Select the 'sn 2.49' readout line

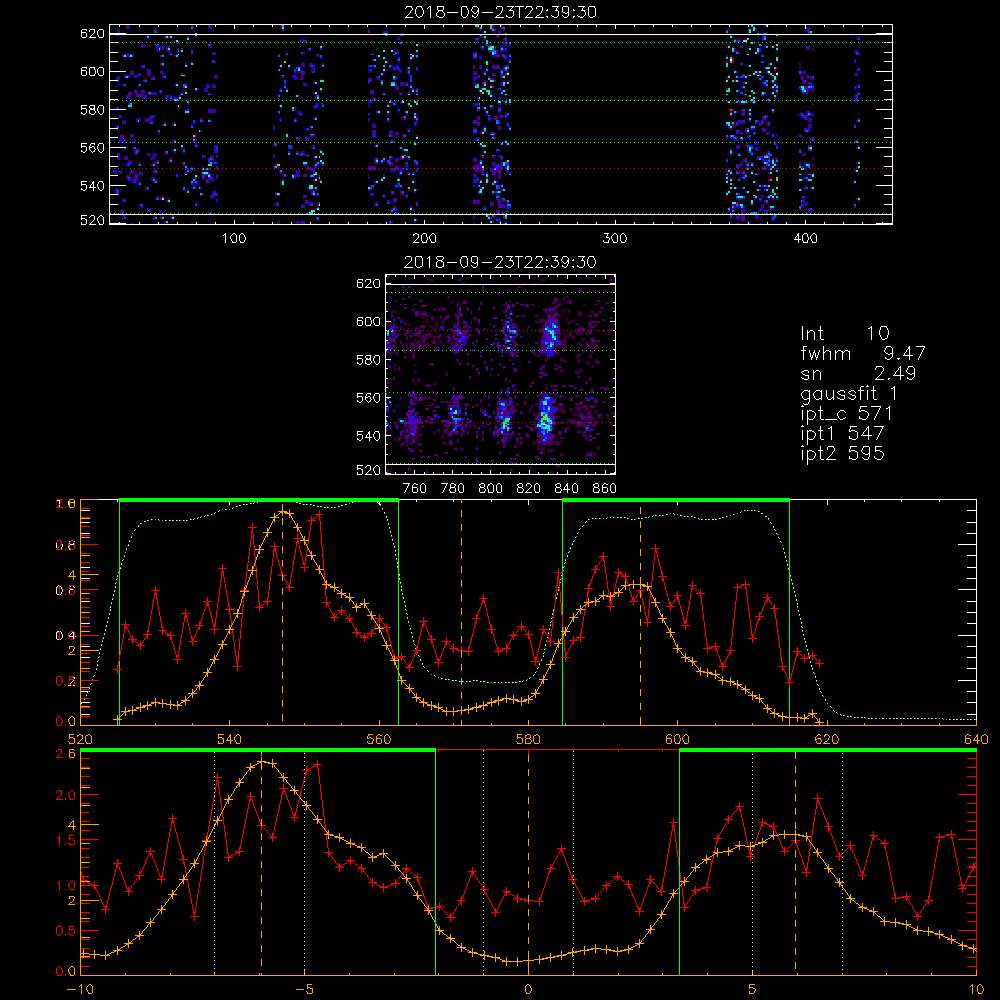858,373
